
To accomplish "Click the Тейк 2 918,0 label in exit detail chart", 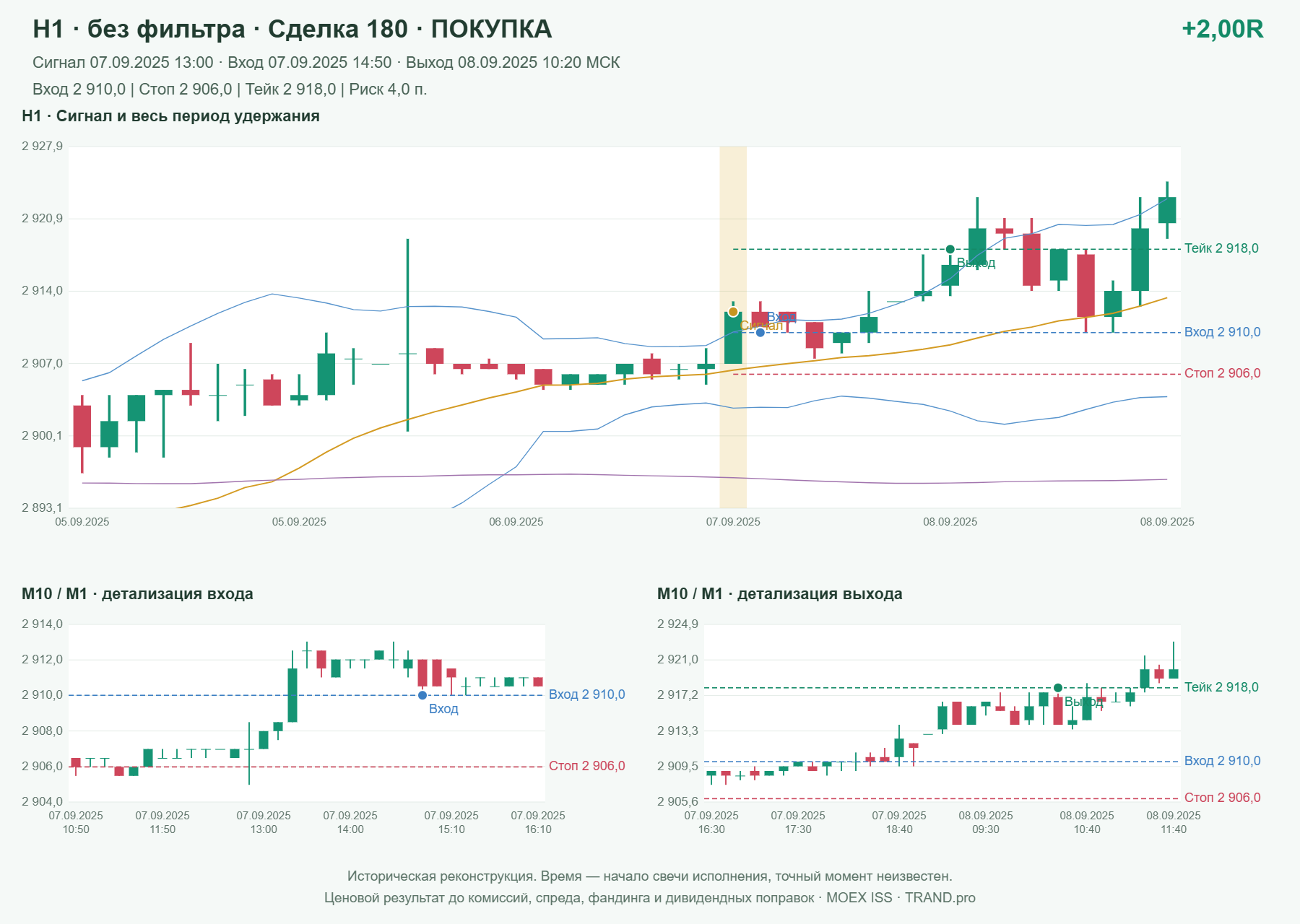I will coord(1221,687).
